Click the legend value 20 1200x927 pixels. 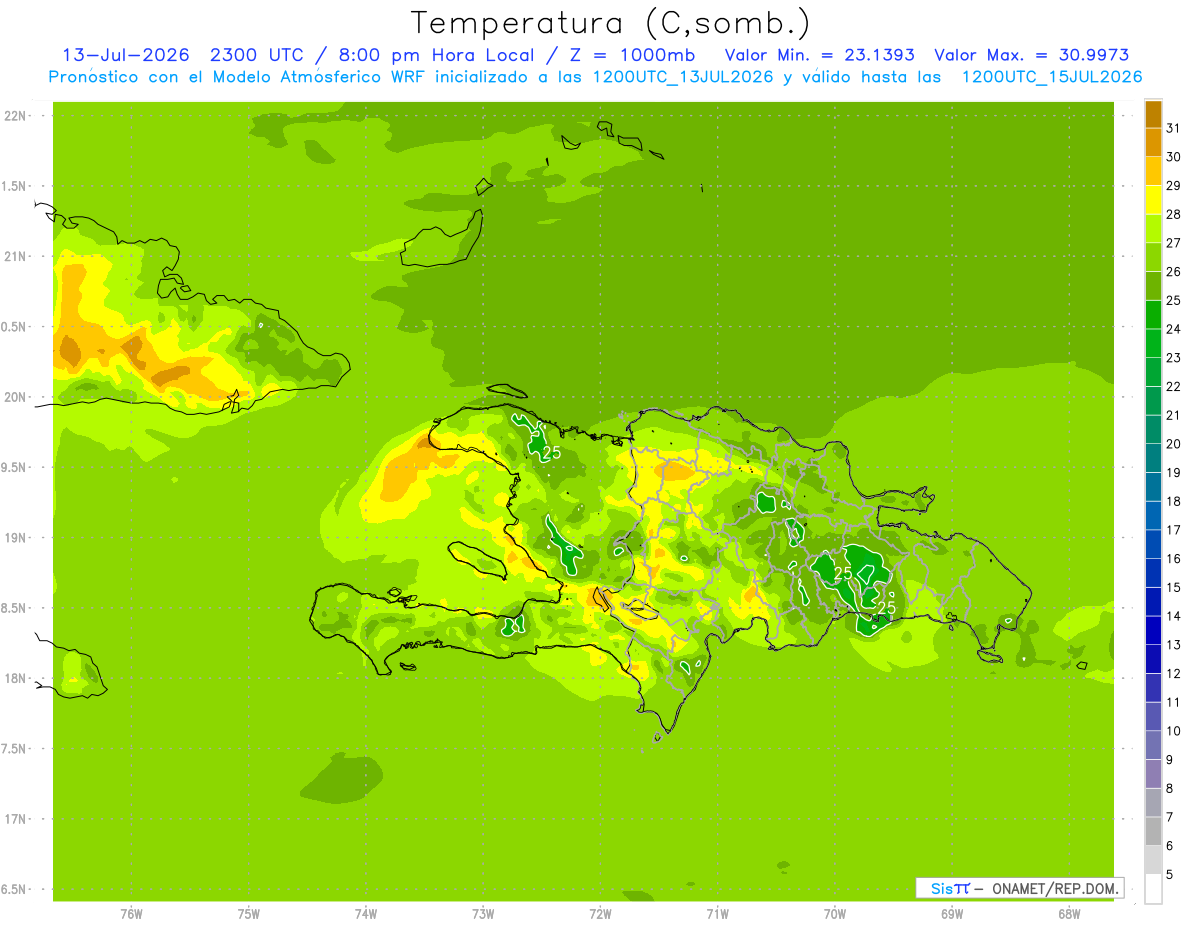(1174, 444)
